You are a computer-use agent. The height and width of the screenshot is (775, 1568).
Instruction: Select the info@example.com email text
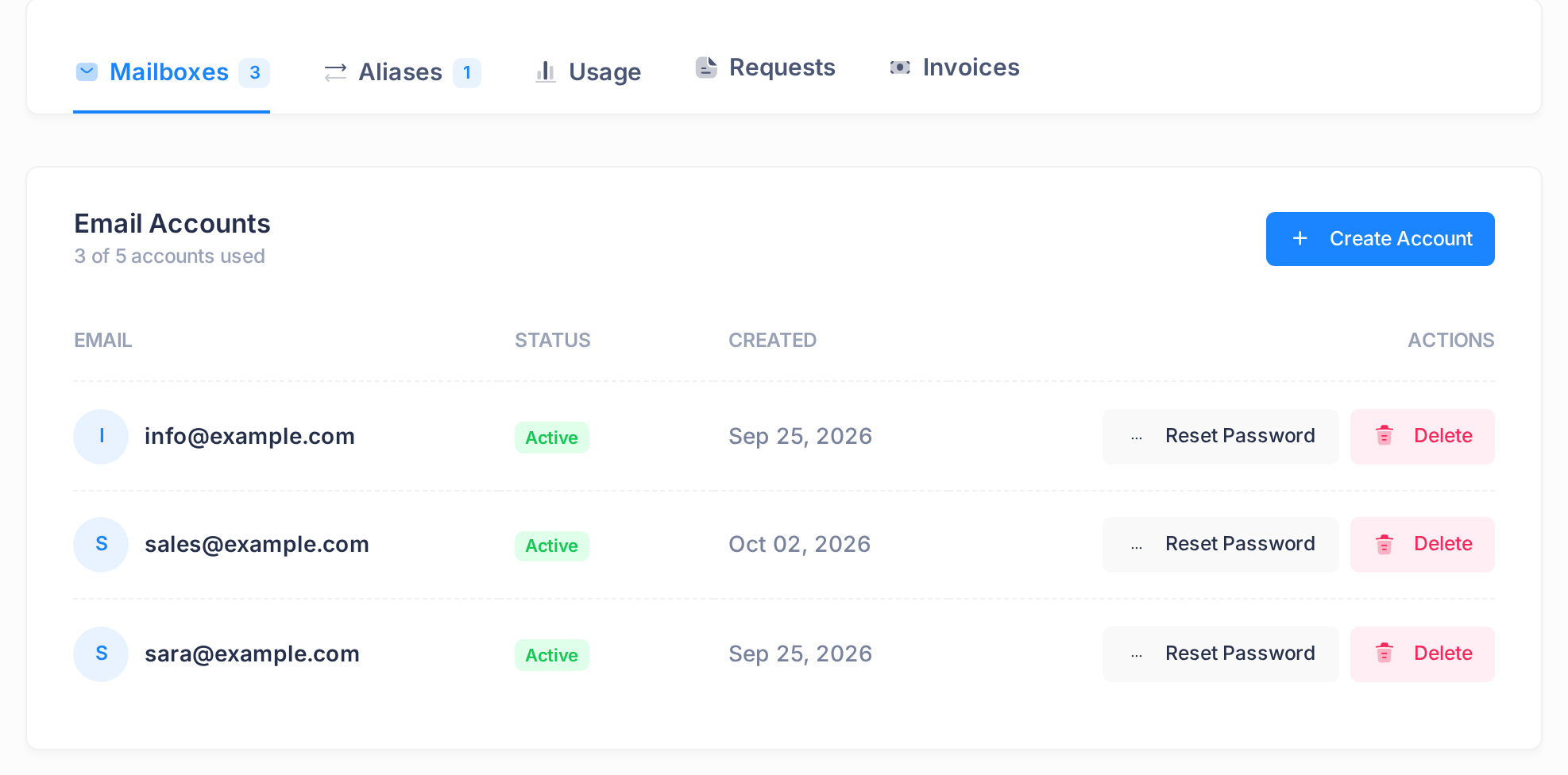[x=249, y=436]
